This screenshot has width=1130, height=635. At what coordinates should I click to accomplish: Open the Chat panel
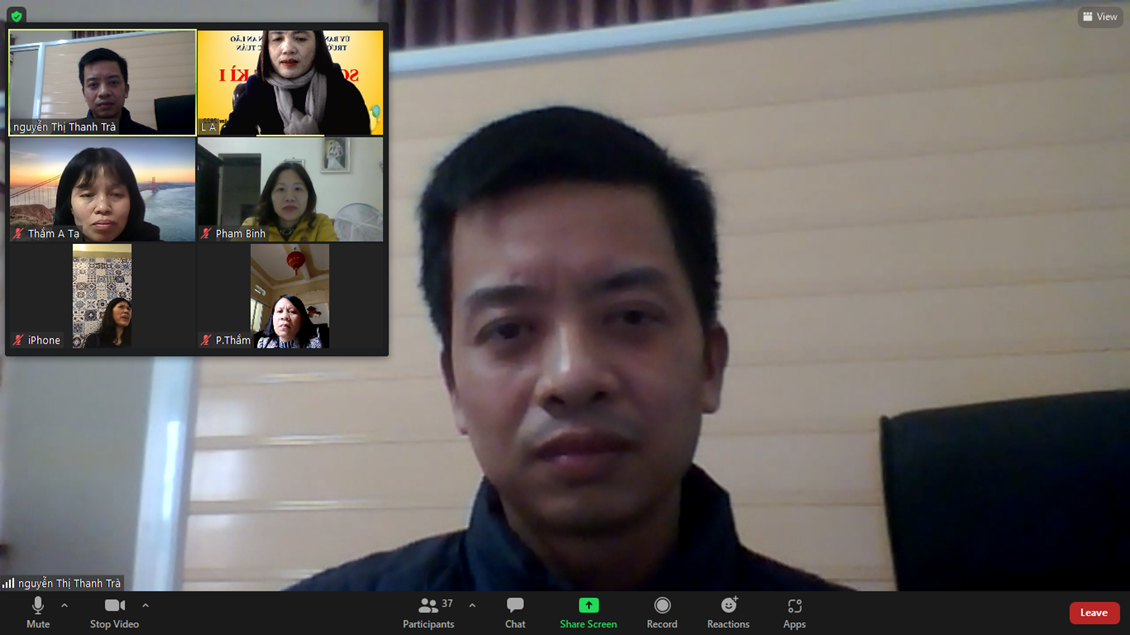(515, 611)
